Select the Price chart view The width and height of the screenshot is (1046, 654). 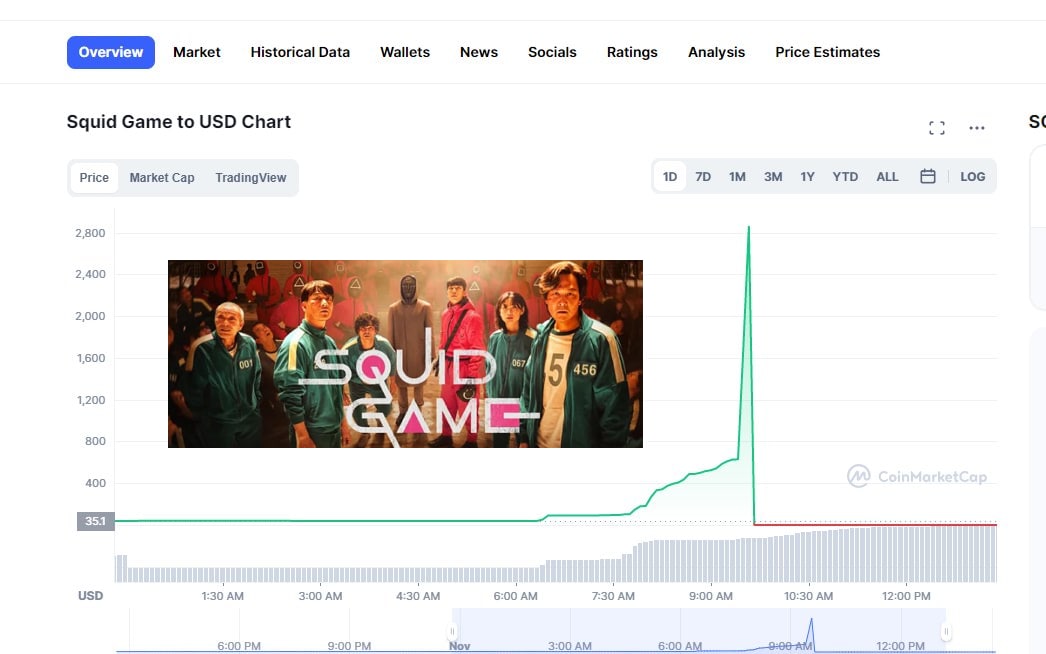94,178
